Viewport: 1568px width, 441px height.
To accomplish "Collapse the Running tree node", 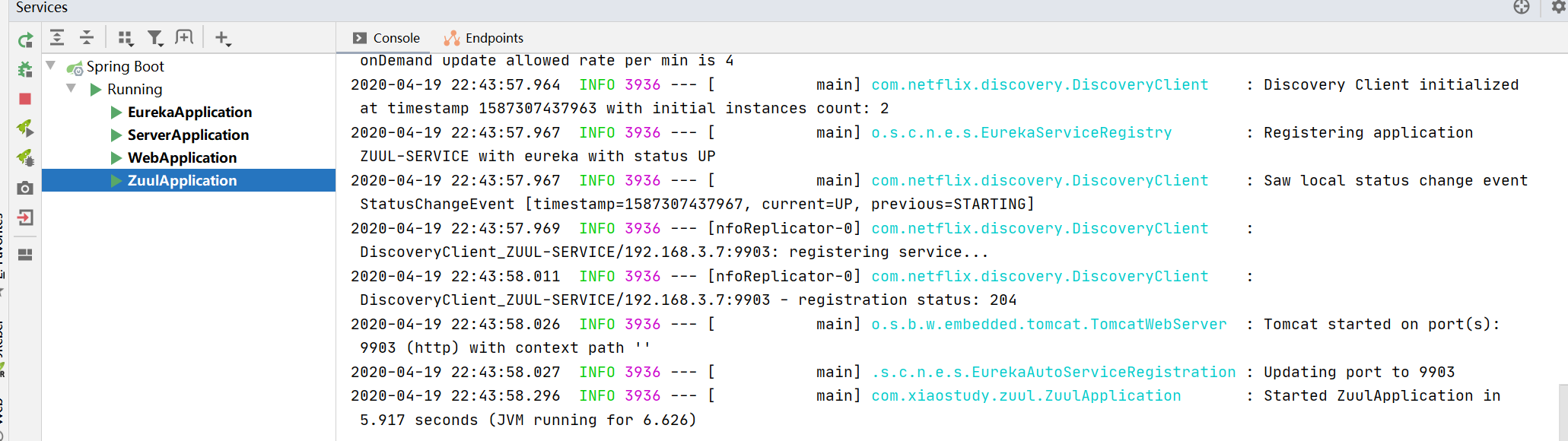I will click(x=71, y=88).
